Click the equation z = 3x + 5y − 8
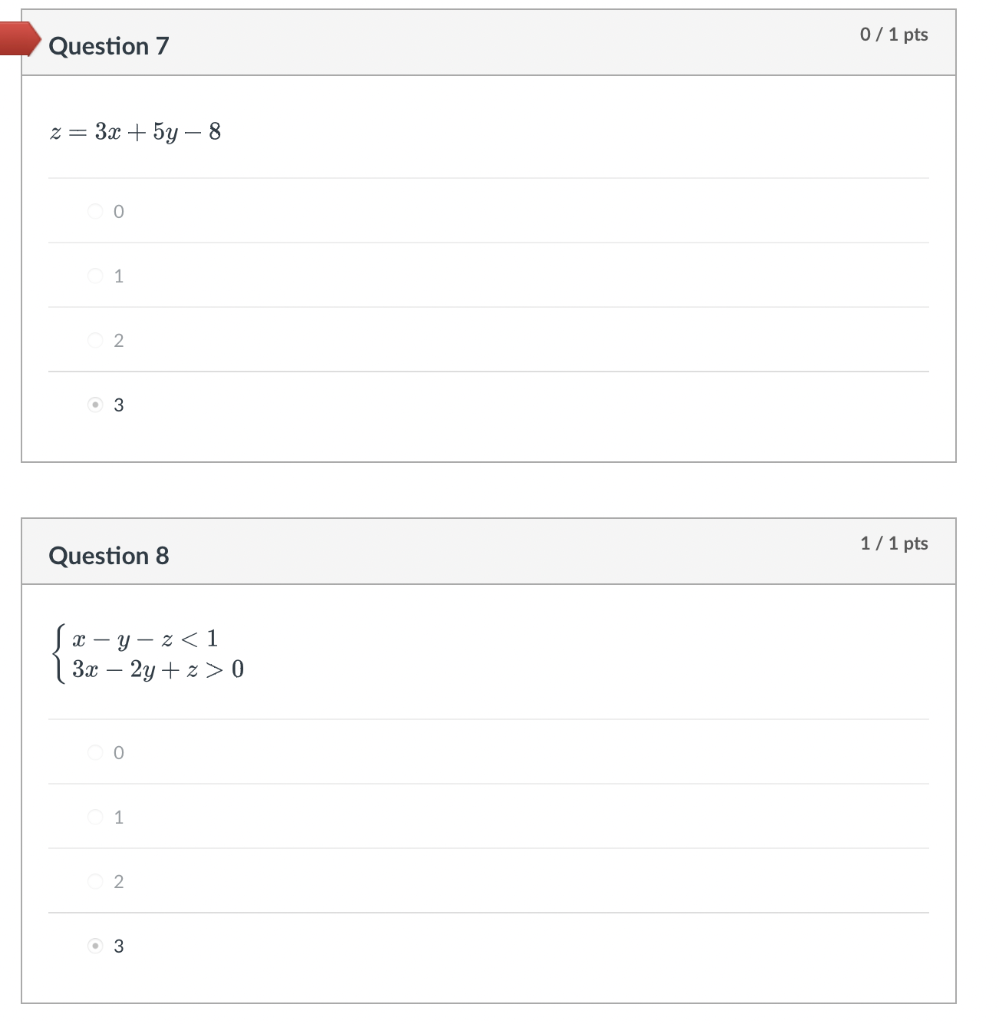 point(133,131)
